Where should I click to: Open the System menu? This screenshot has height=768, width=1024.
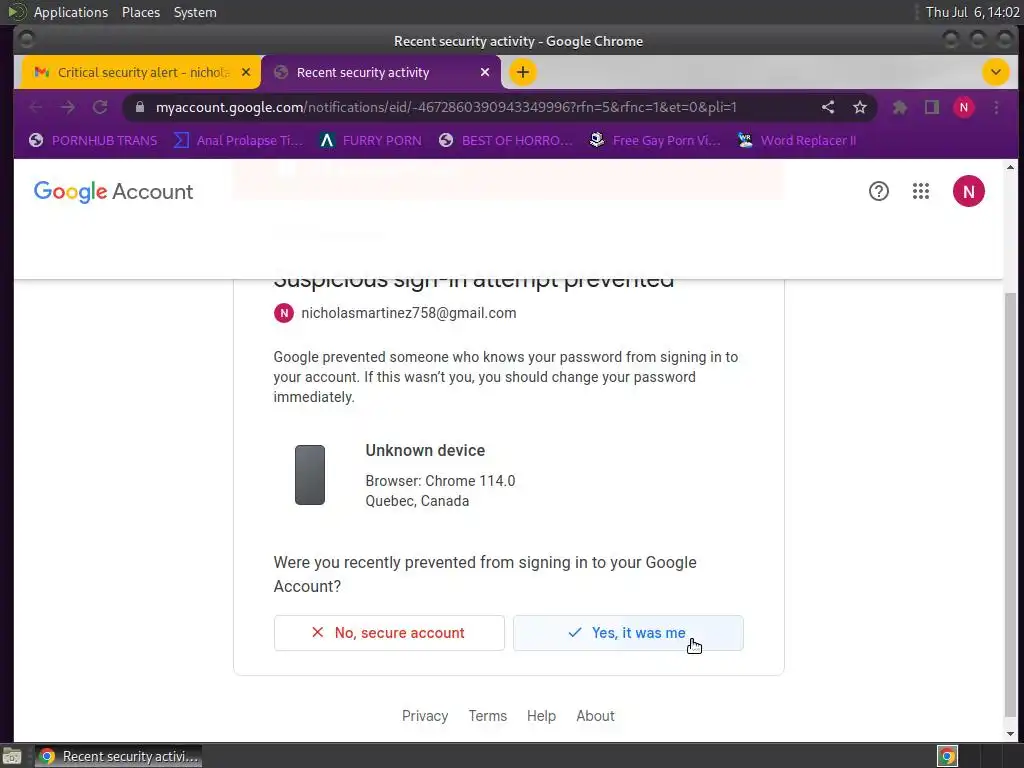click(x=195, y=12)
